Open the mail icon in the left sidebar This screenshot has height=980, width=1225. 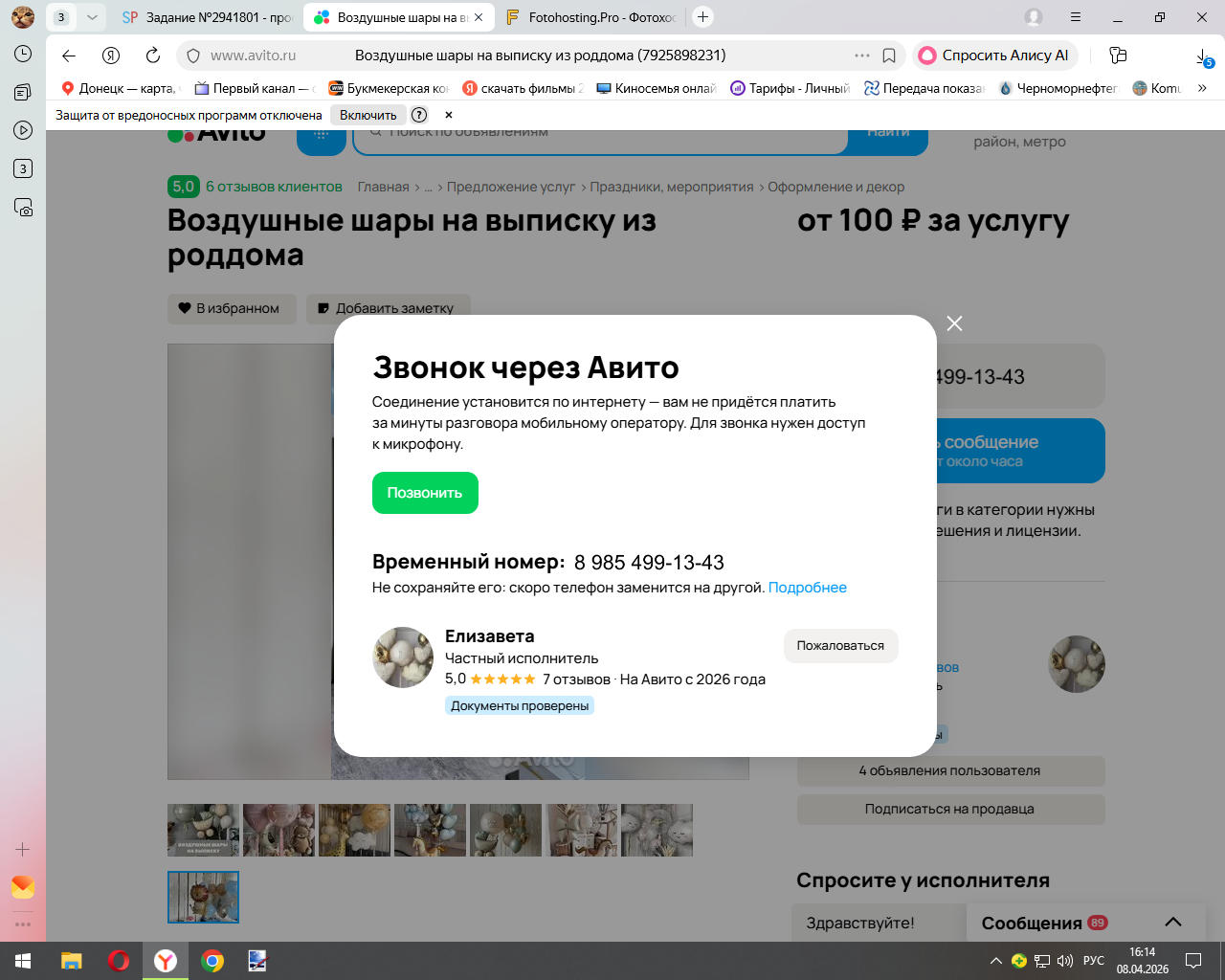(23, 887)
